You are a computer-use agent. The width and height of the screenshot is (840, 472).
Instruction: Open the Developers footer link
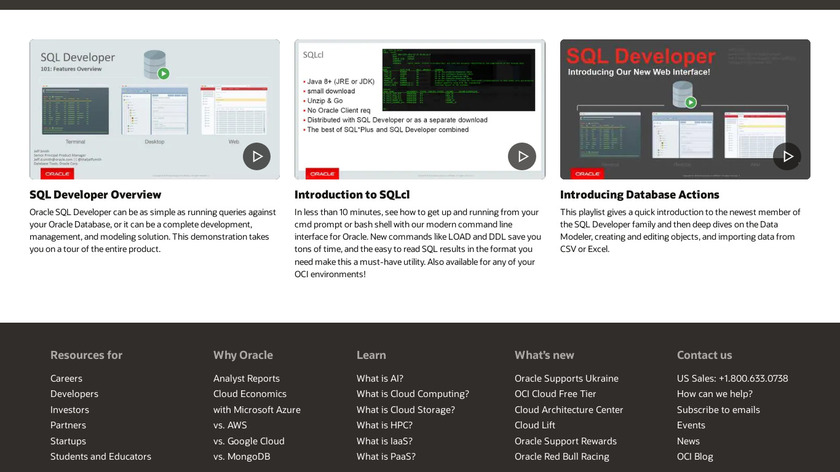click(74, 394)
